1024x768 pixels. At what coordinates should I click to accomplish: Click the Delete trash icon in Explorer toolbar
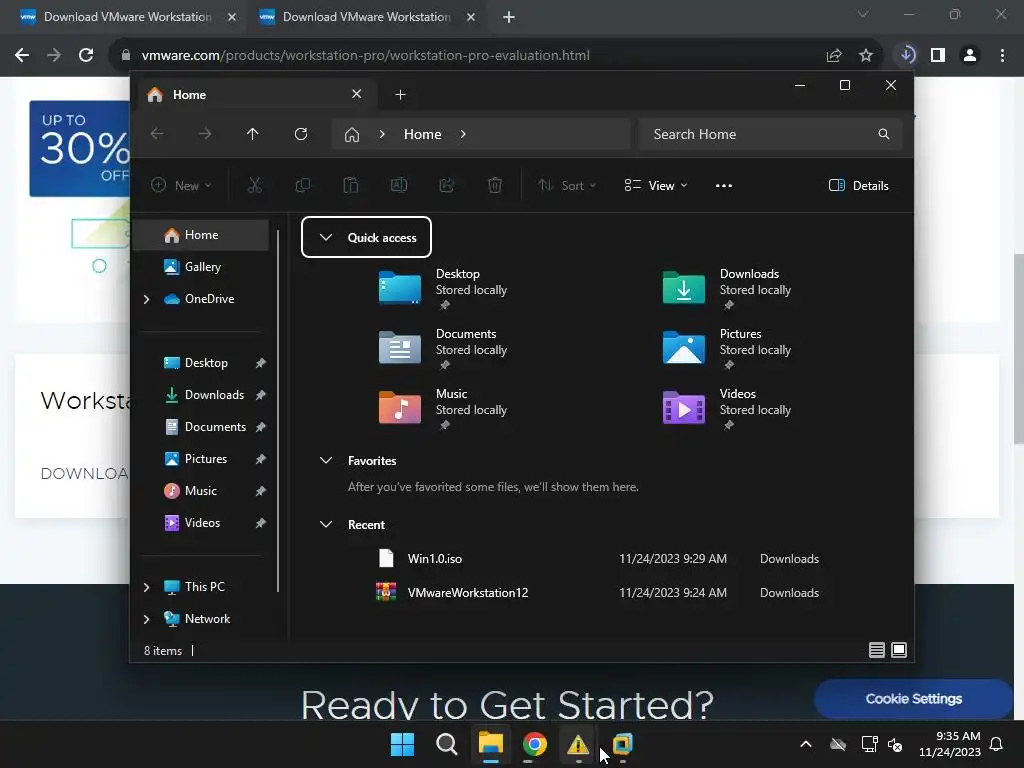[x=495, y=185]
